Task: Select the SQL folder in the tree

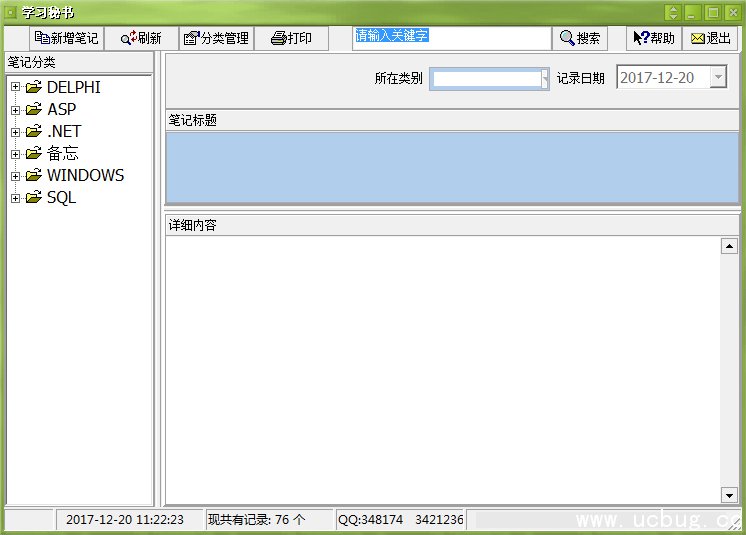Action: [60, 197]
